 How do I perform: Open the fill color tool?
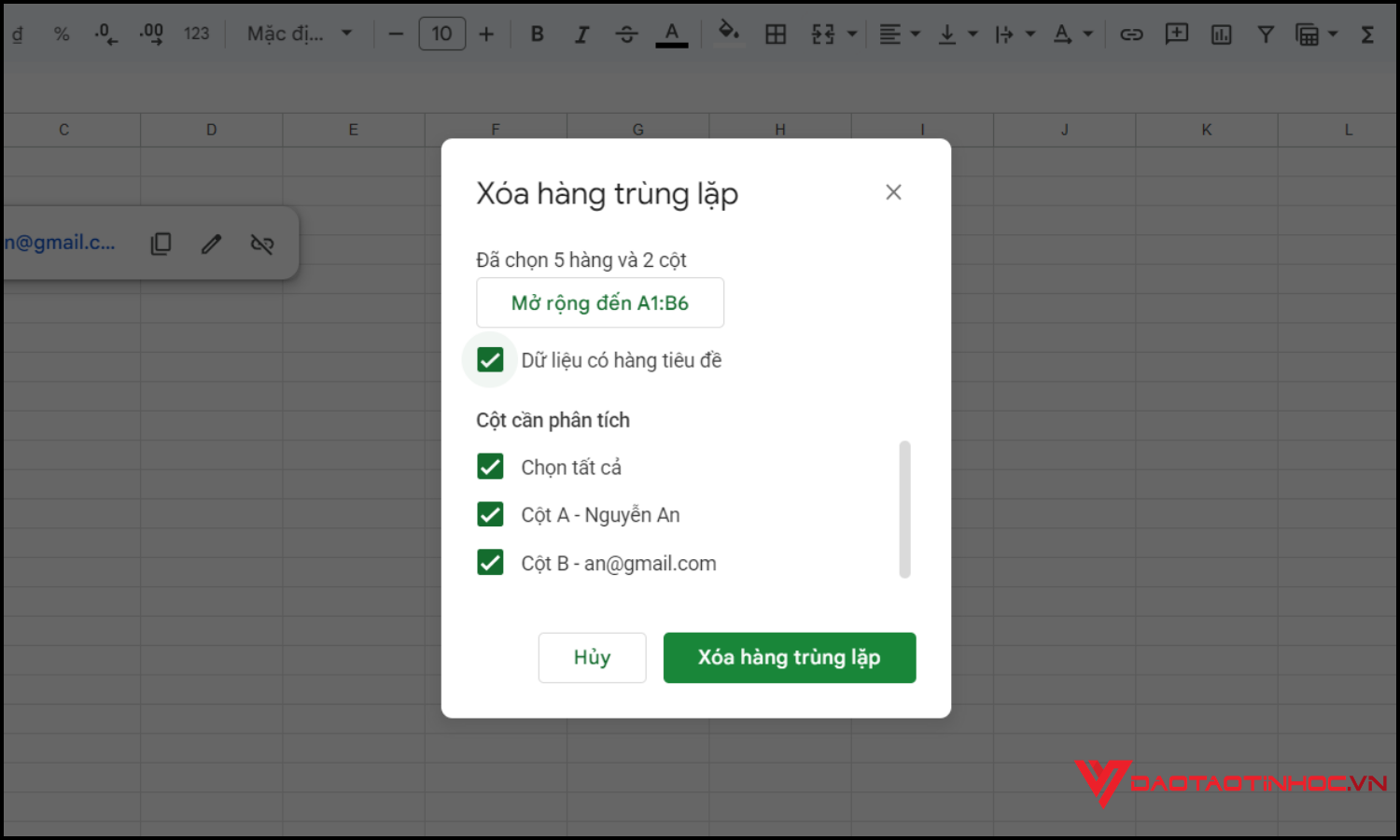pyautogui.click(x=729, y=34)
